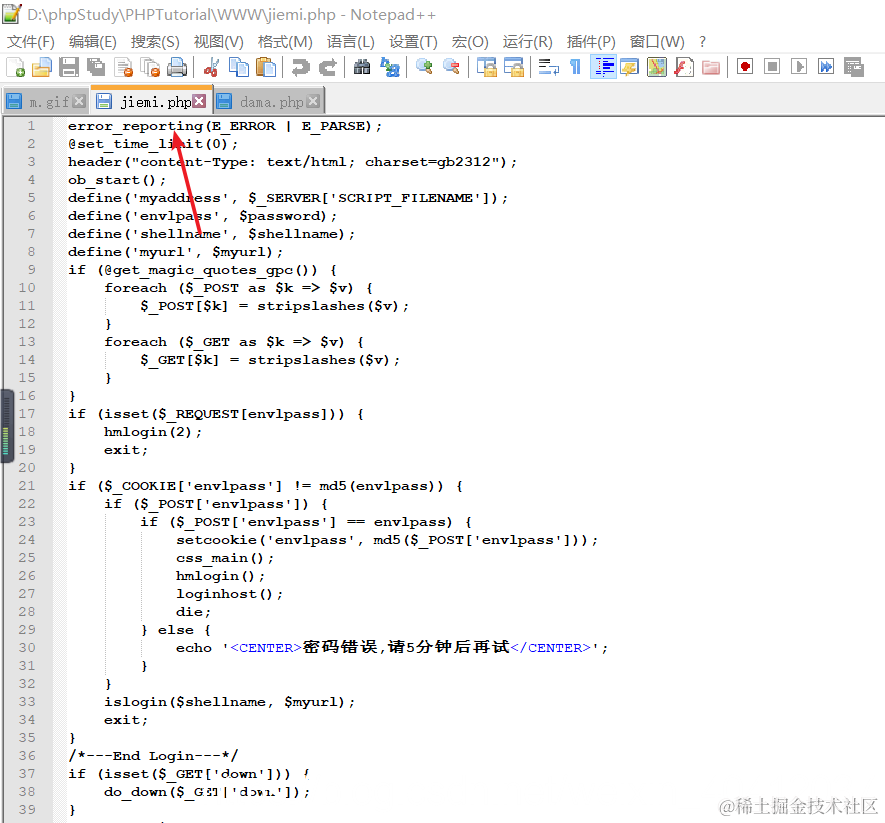Play back the recorded macro
This screenshot has height=823, width=885.
coord(799,67)
